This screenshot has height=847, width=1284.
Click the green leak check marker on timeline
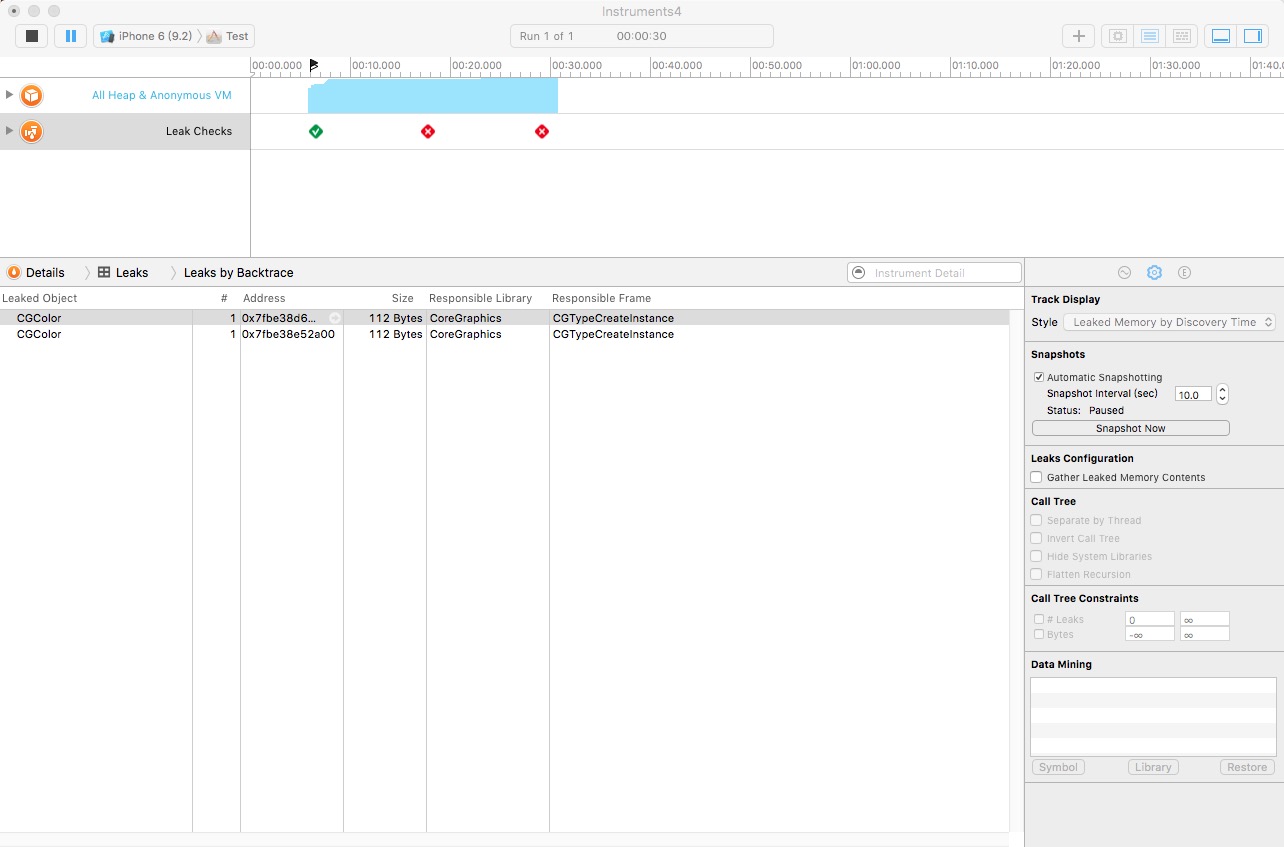(316, 131)
